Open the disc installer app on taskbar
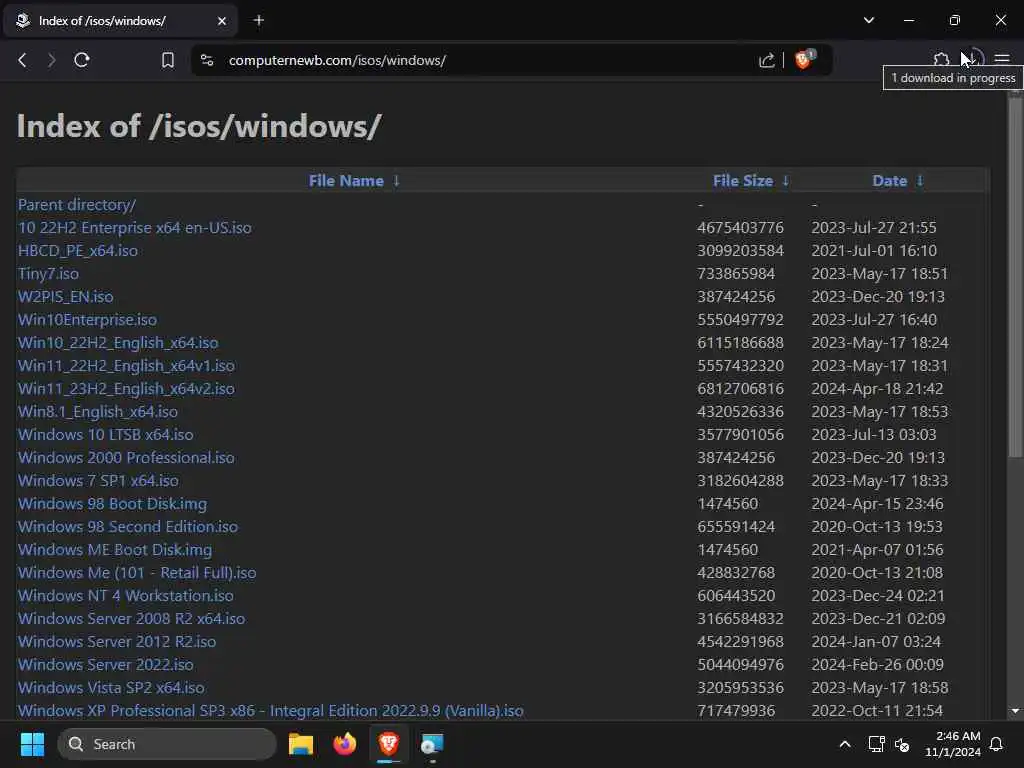 click(432, 744)
